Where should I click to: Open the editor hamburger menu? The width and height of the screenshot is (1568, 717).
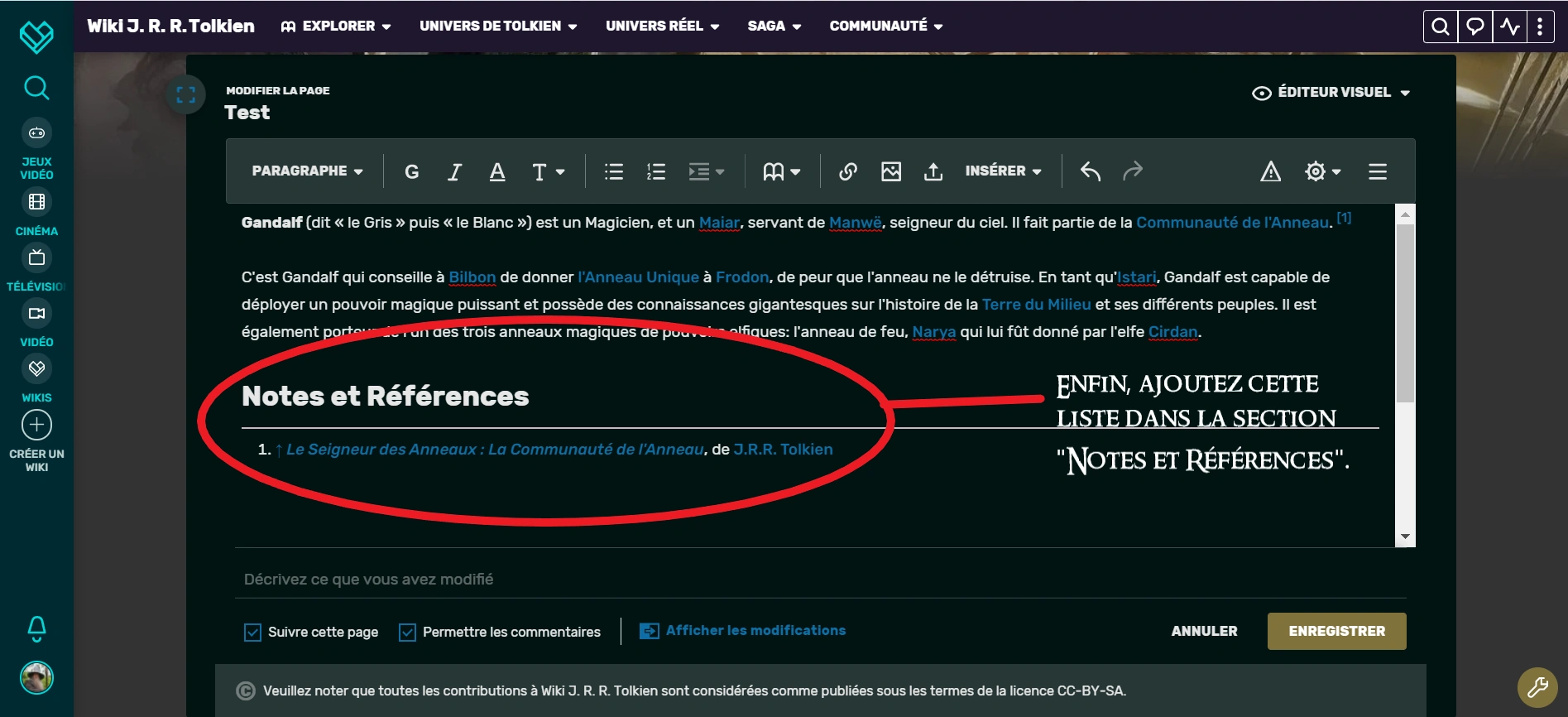1378,171
